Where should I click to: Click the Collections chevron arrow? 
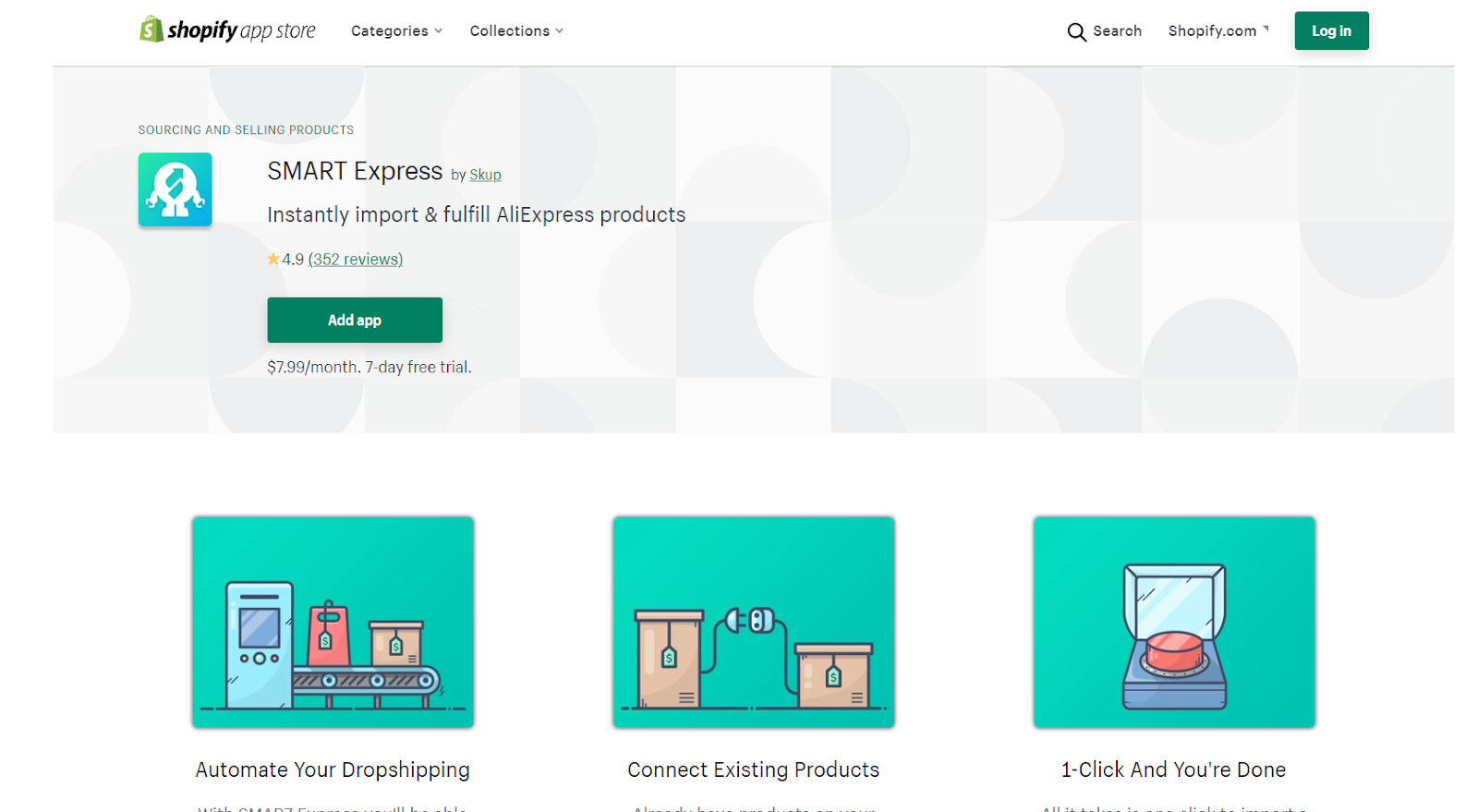click(x=559, y=31)
